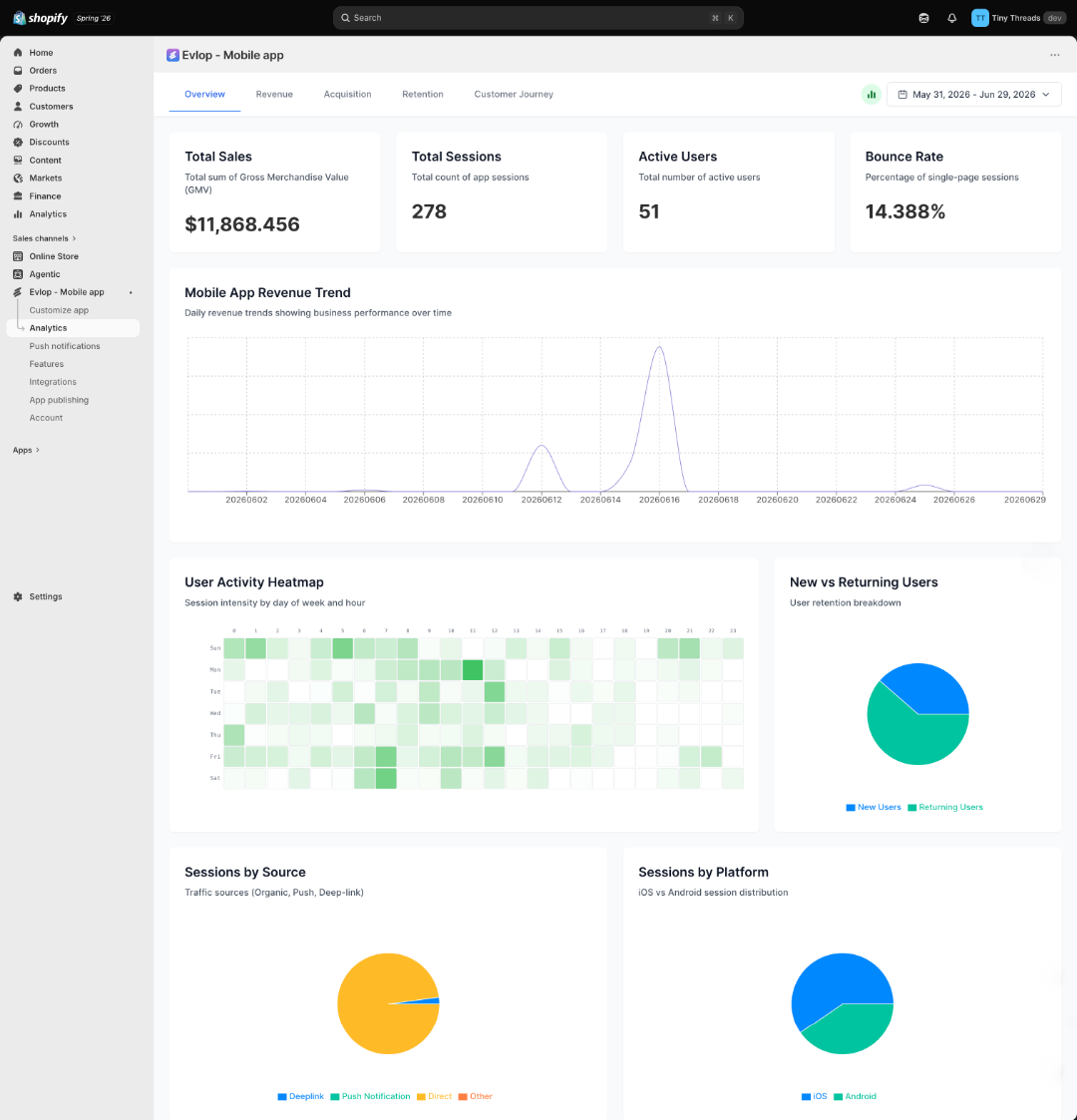Click the search magnifier icon
The height and width of the screenshot is (1120, 1077).
[x=346, y=18]
